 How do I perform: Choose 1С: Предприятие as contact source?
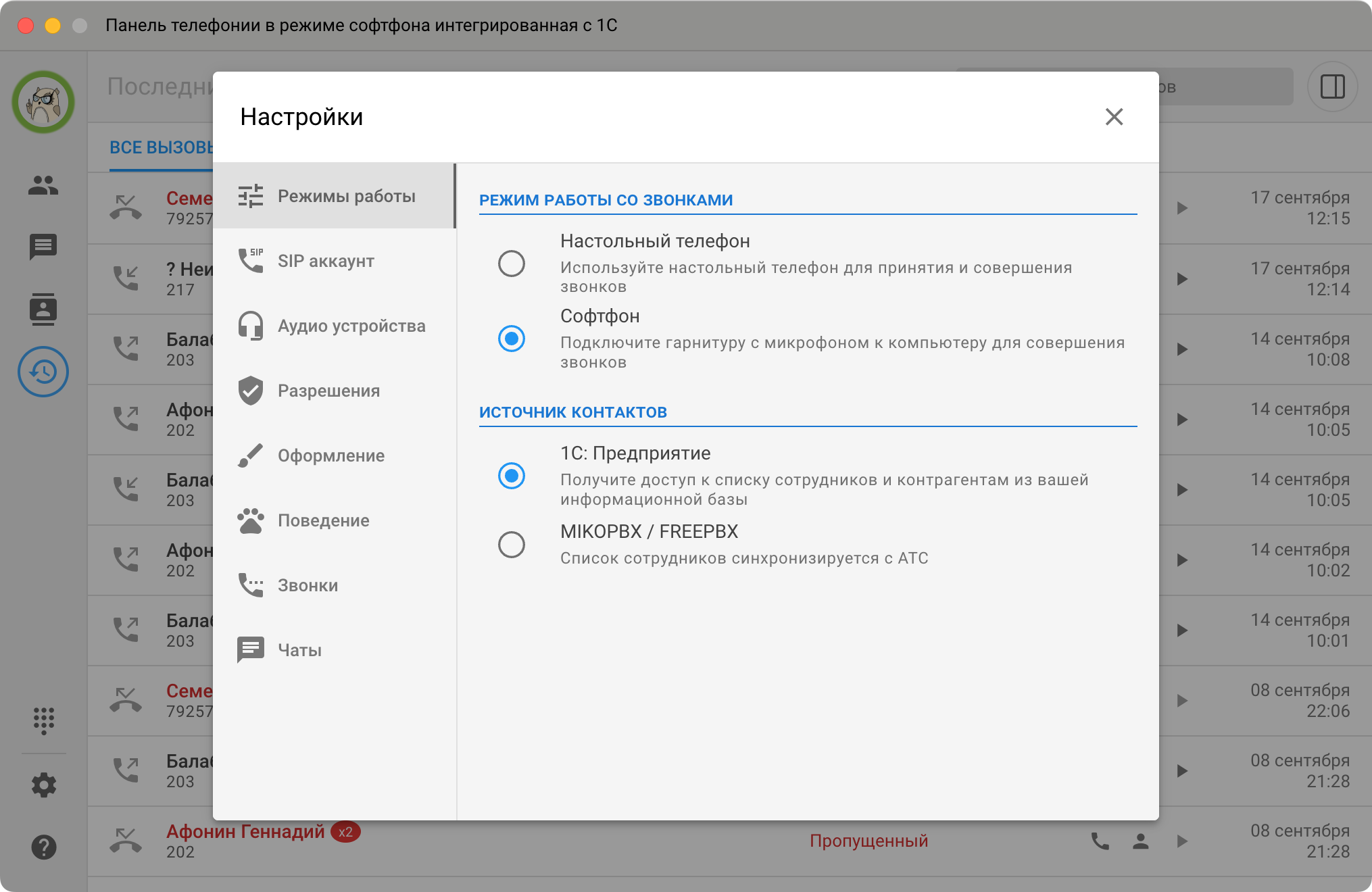point(512,476)
